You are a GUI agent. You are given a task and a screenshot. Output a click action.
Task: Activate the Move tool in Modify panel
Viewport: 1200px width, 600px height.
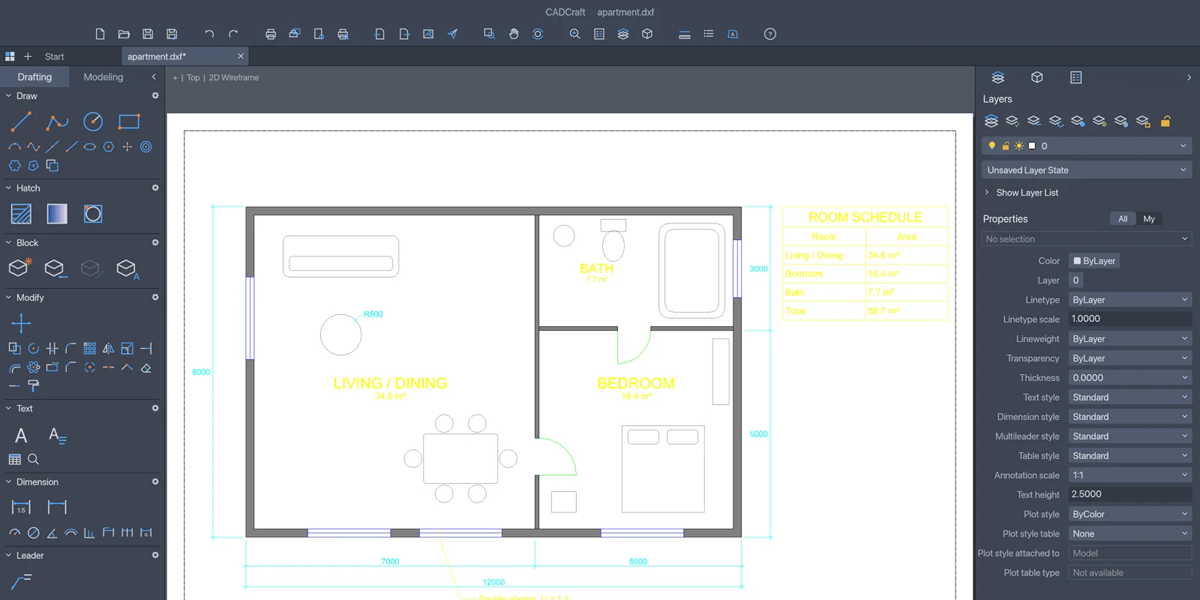point(21,323)
